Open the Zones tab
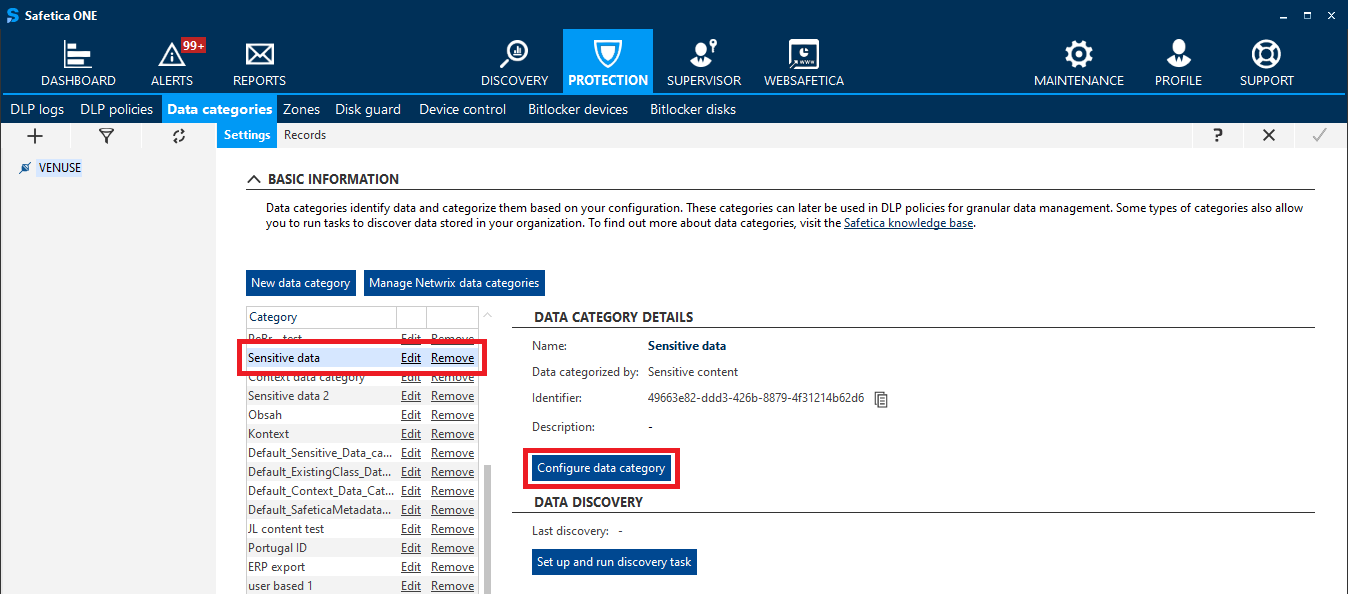 pos(301,109)
